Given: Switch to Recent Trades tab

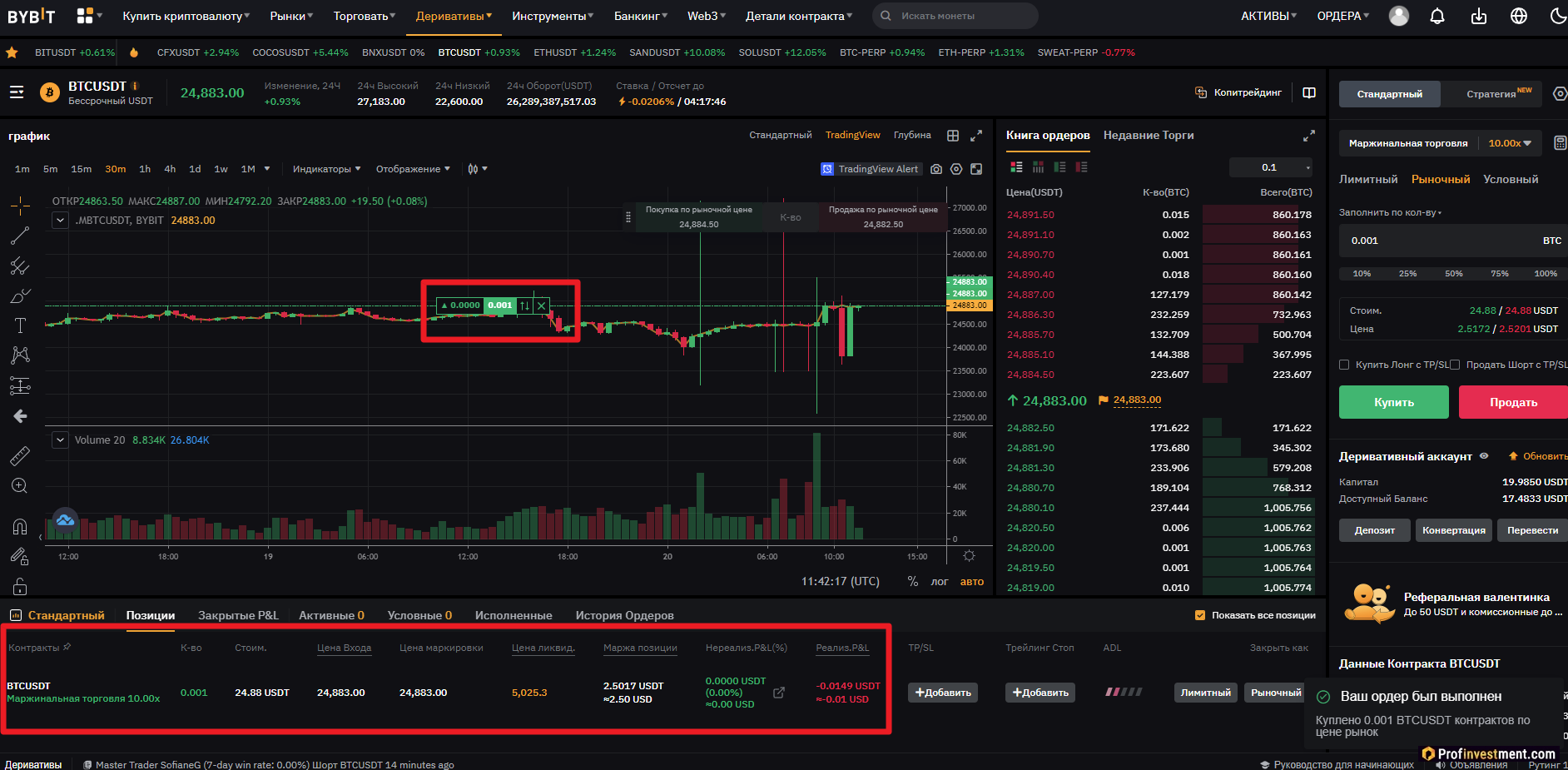Looking at the screenshot, I should pos(1149,135).
